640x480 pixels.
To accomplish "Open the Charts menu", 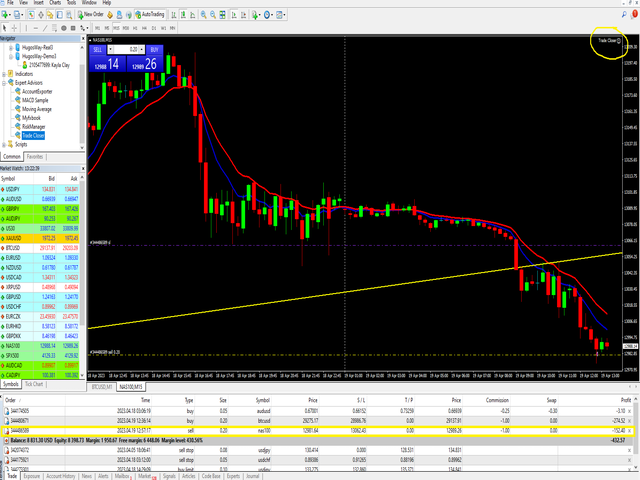I will (55, 2).
